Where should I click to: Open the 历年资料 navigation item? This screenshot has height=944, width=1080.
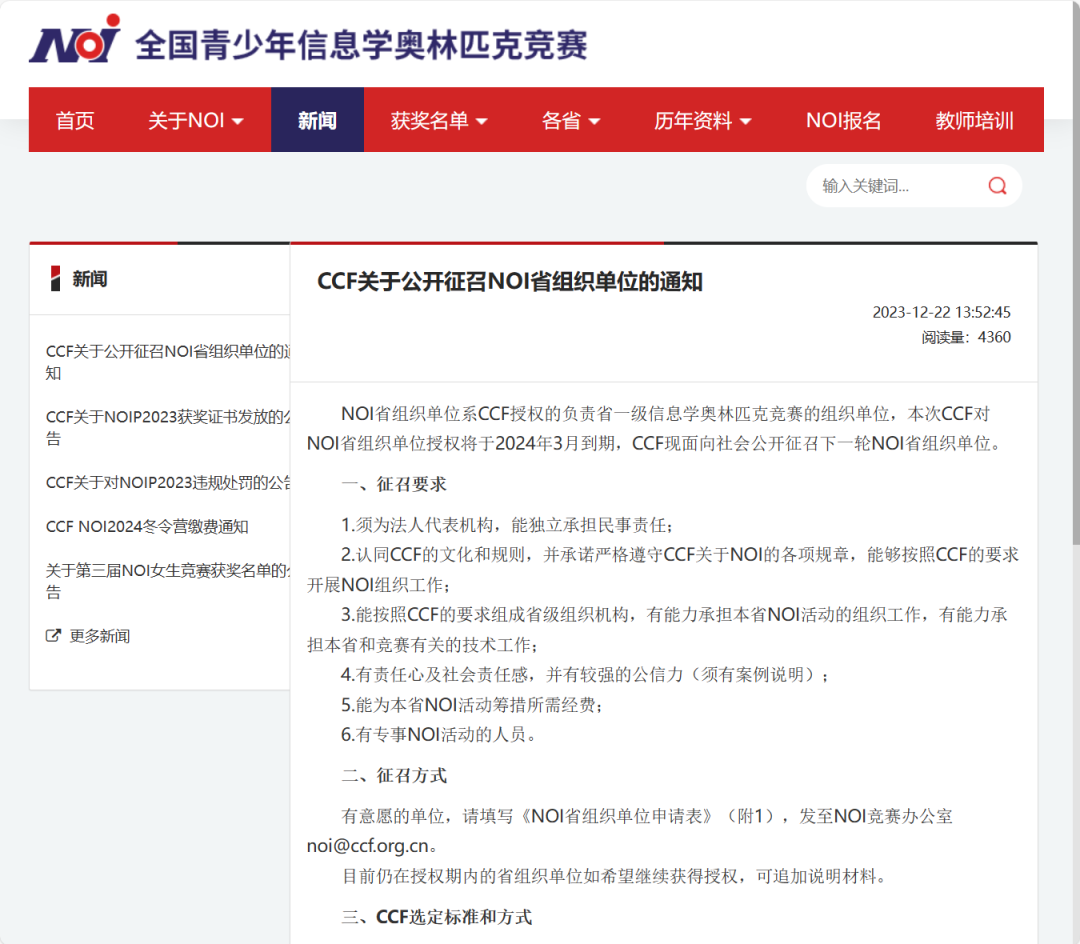(693, 120)
